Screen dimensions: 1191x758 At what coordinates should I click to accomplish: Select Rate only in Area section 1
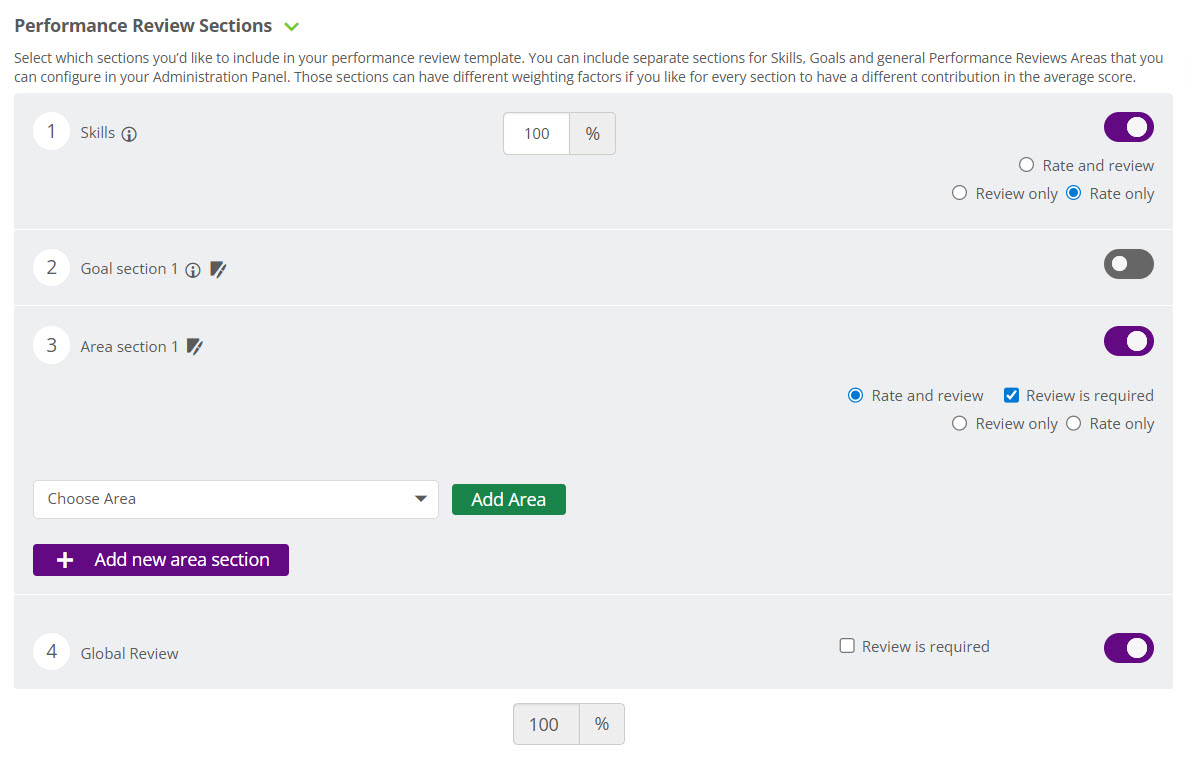click(x=1074, y=423)
